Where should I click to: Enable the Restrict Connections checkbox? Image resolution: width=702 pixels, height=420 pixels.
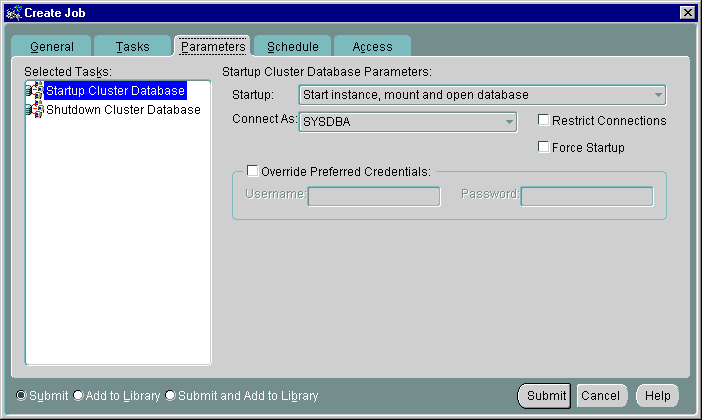[544, 121]
